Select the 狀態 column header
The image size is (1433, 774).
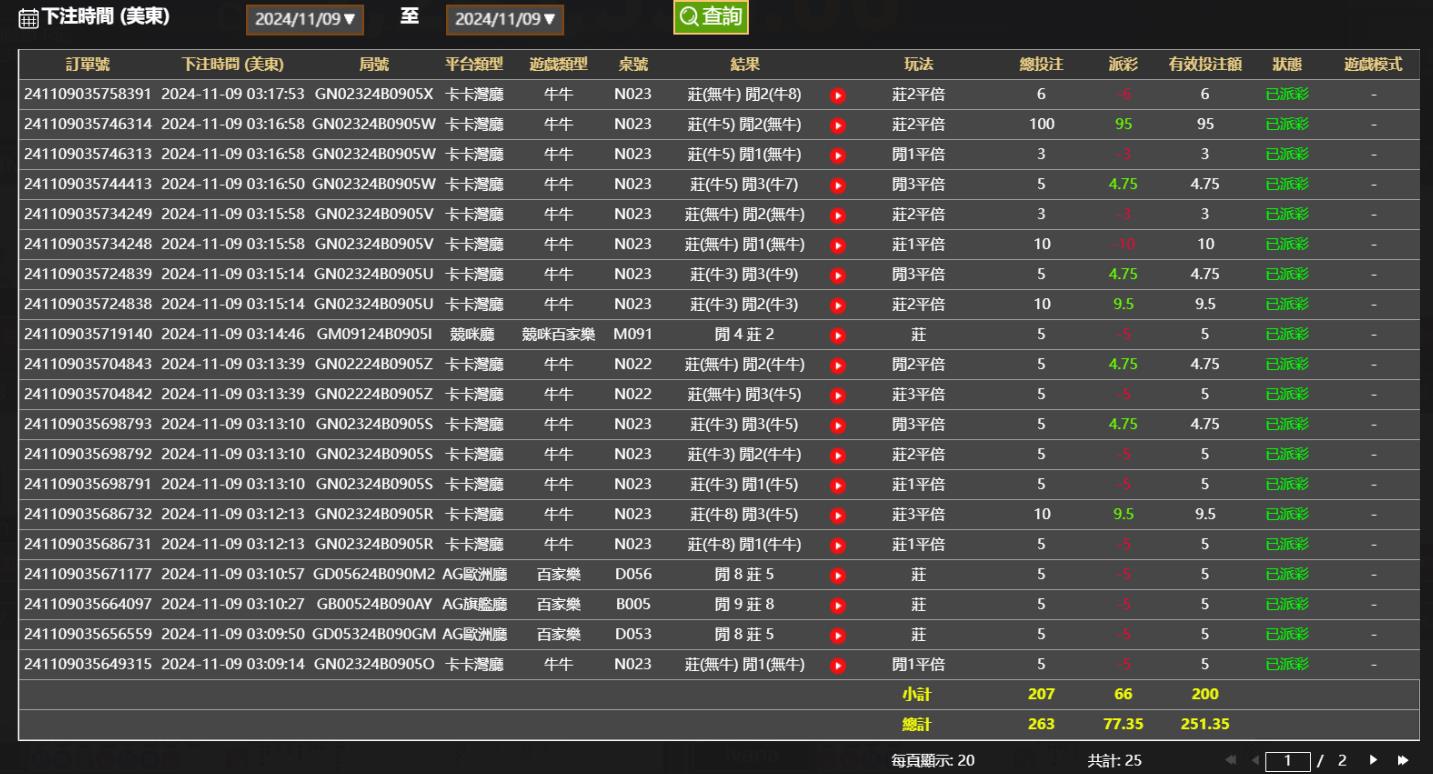coord(1286,65)
